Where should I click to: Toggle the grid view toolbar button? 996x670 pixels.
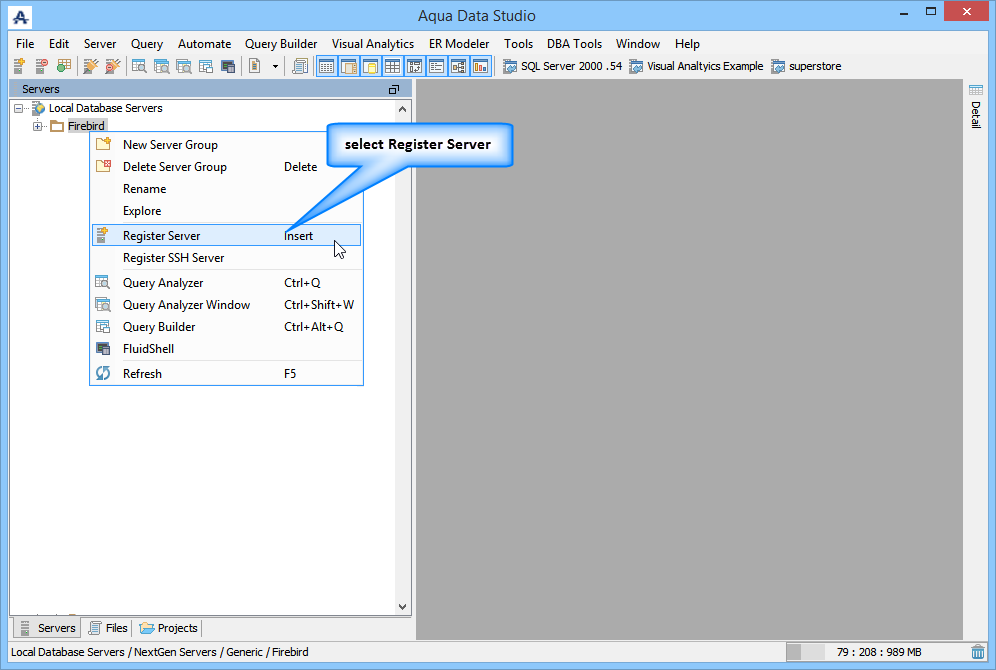tap(326, 66)
